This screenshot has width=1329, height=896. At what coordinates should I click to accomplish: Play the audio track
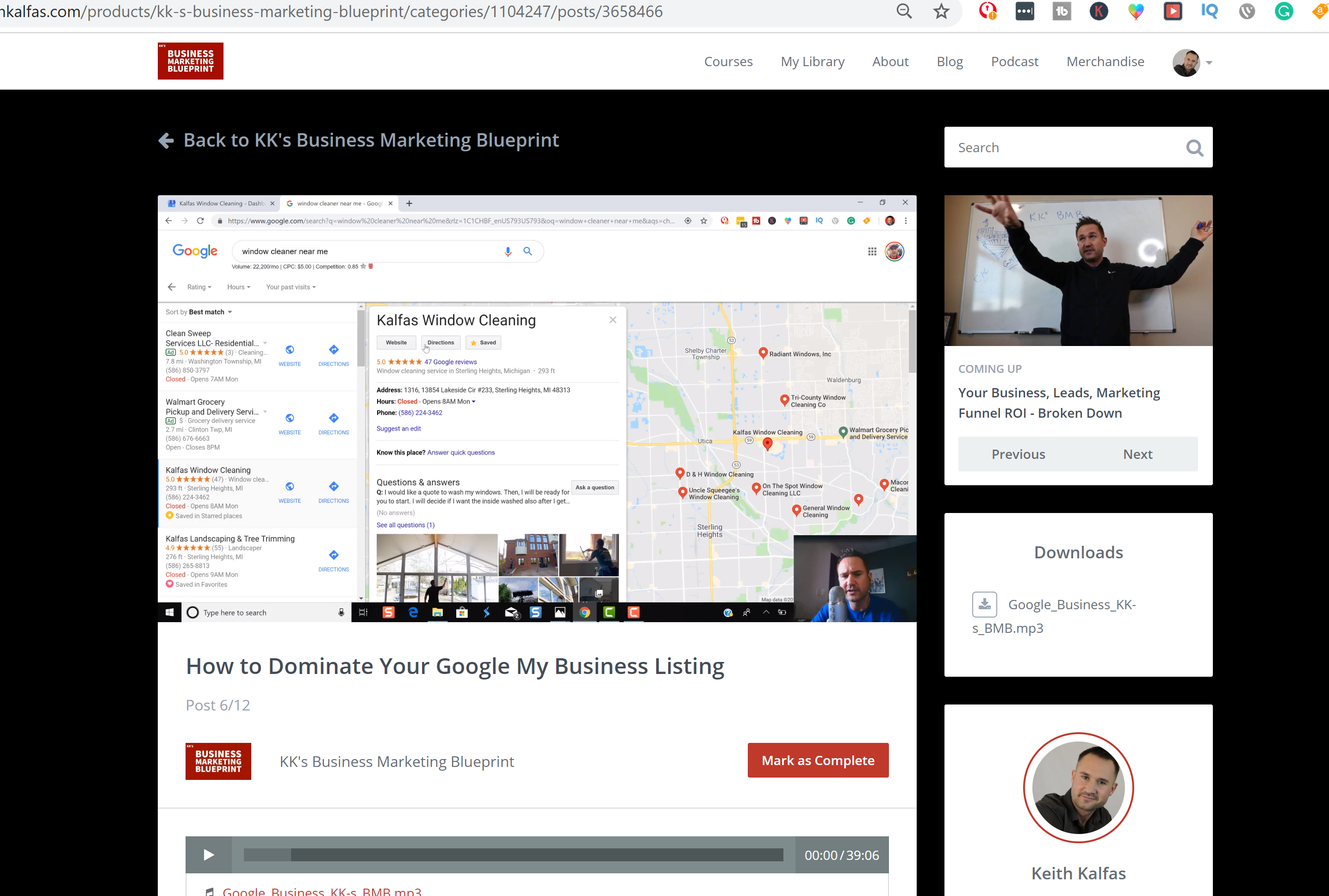(209, 855)
